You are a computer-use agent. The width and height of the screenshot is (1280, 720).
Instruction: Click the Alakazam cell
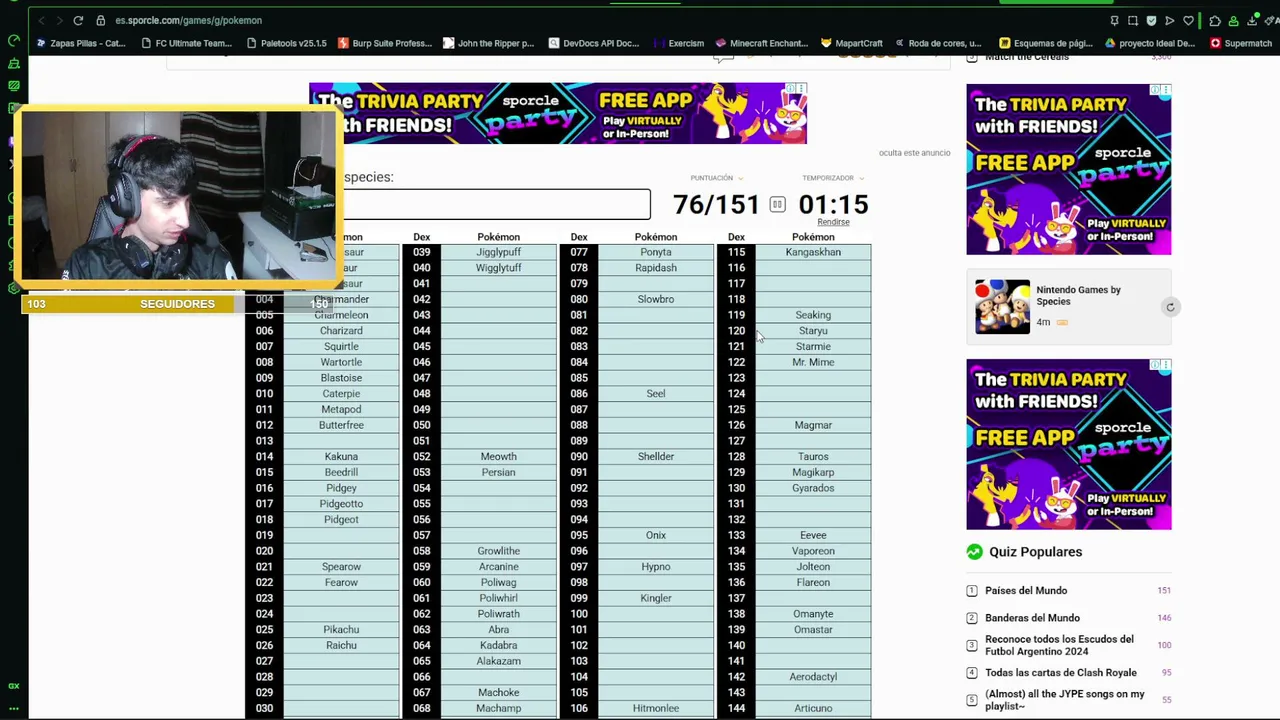pyautogui.click(x=498, y=661)
